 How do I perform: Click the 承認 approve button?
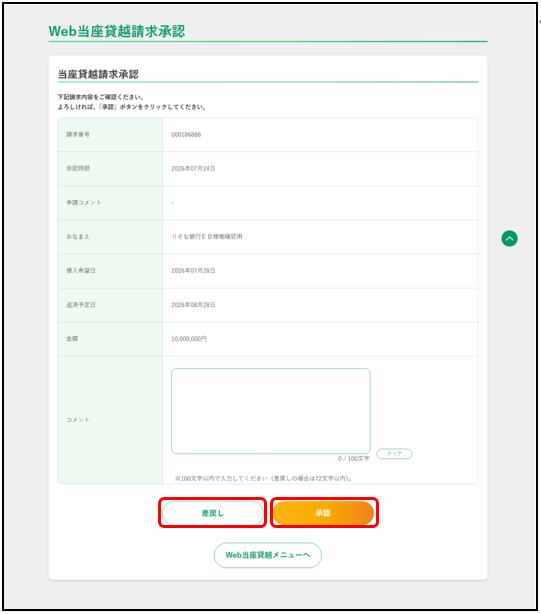[x=323, y=513]
